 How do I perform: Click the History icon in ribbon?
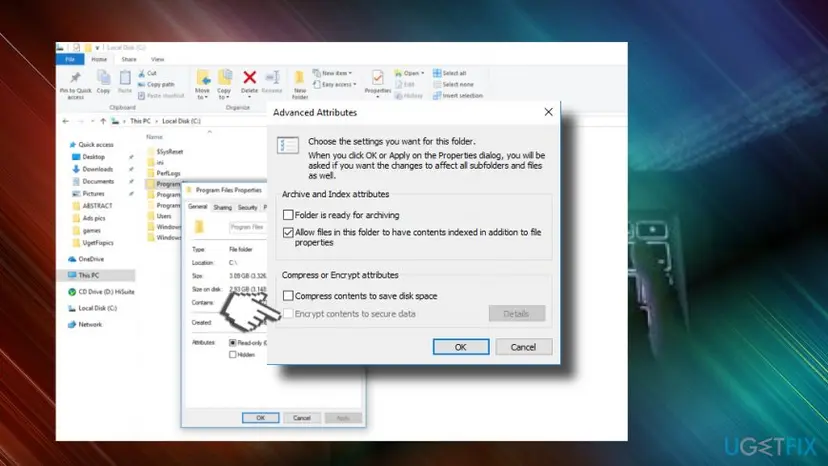(398, 96)
